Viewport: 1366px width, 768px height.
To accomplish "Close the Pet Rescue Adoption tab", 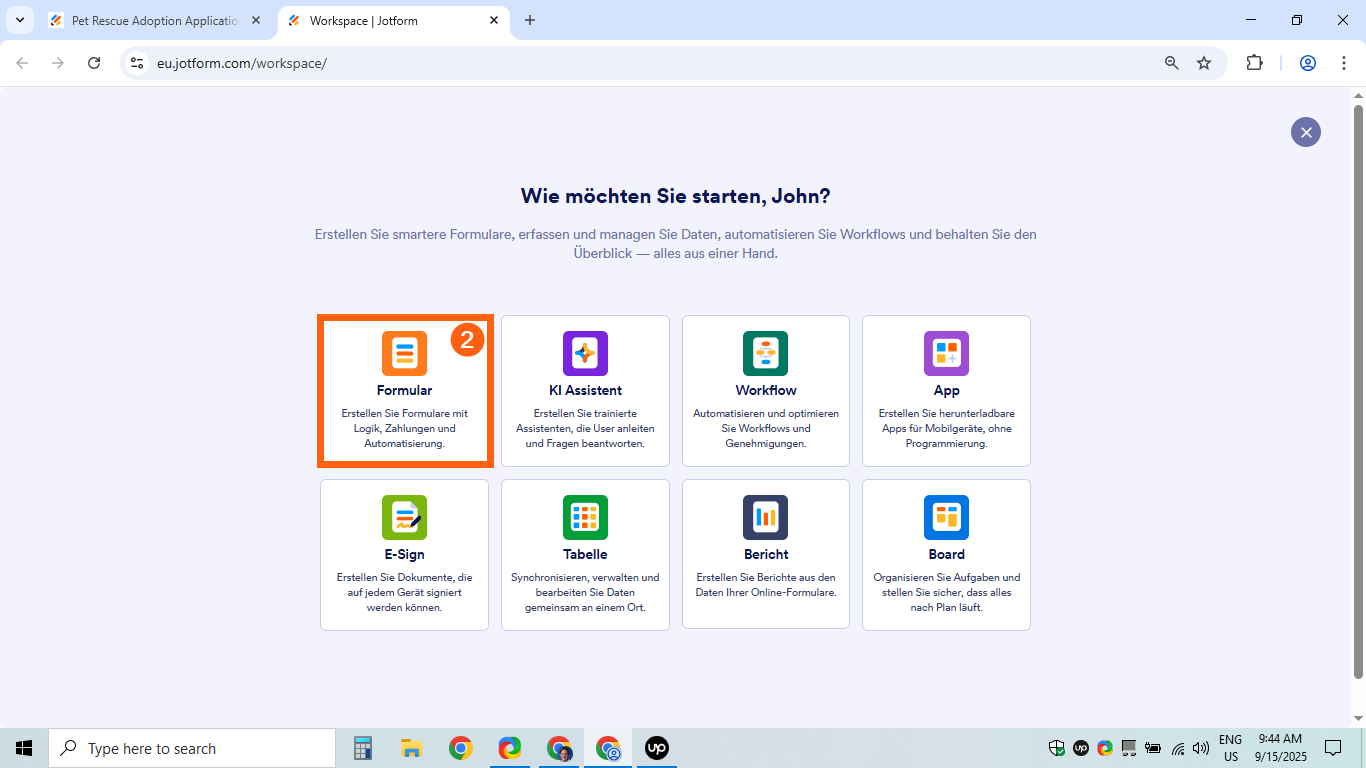I will [x=255, y=20].
